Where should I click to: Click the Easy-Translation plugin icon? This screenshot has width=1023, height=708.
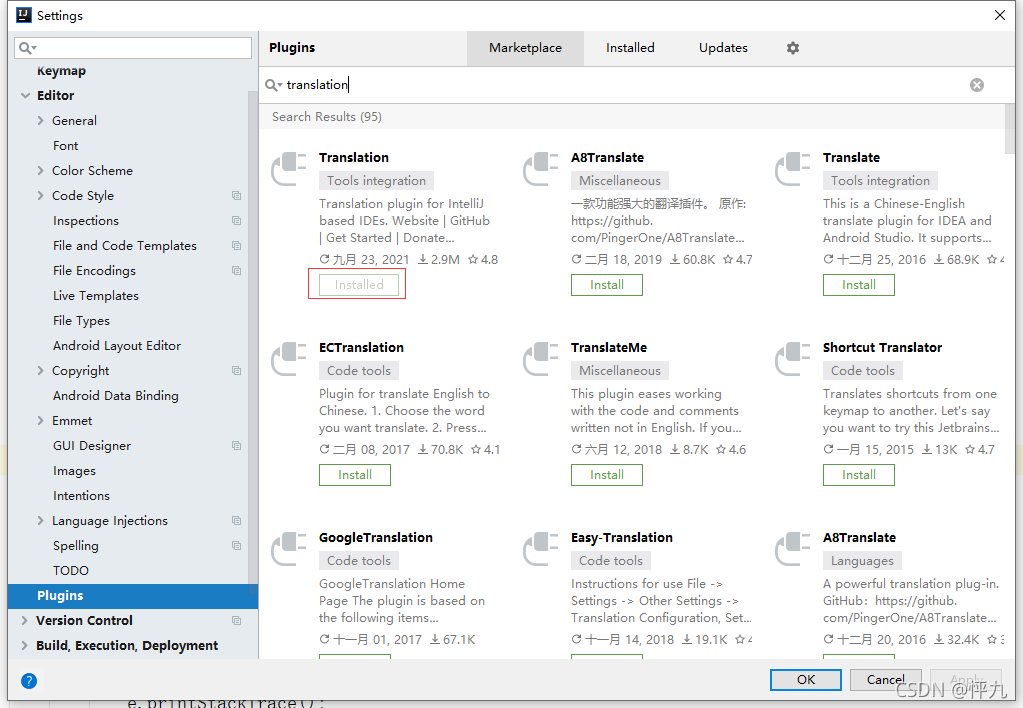[x=541, y=549]
